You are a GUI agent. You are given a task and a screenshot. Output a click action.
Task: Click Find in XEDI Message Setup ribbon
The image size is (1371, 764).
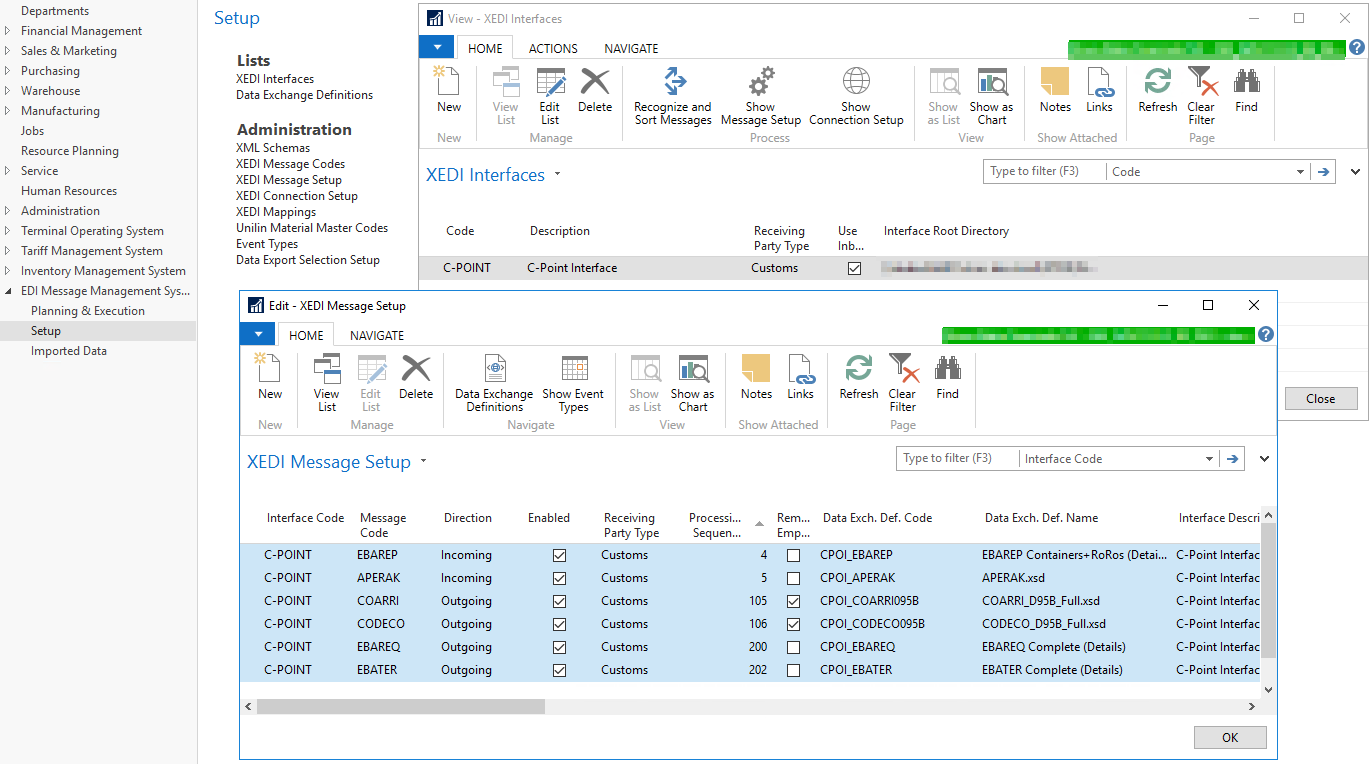947,377
